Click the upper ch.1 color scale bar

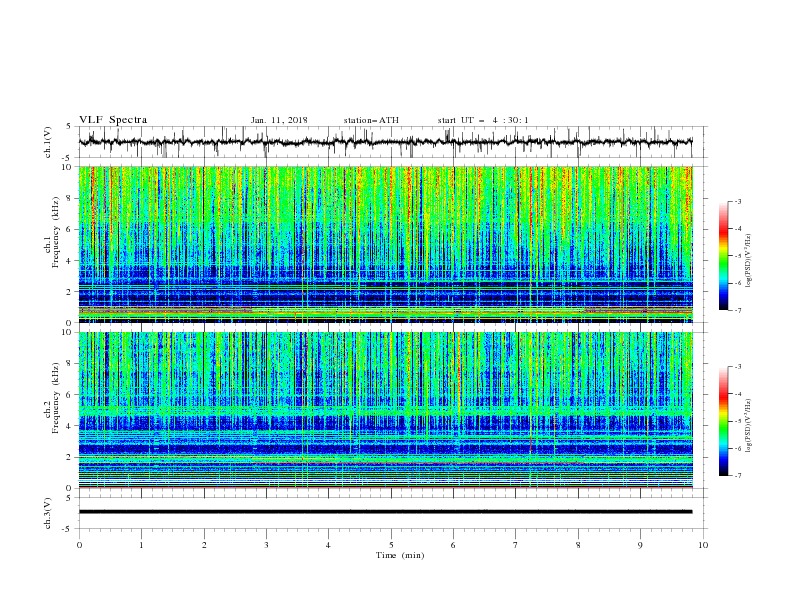point(723,256)
